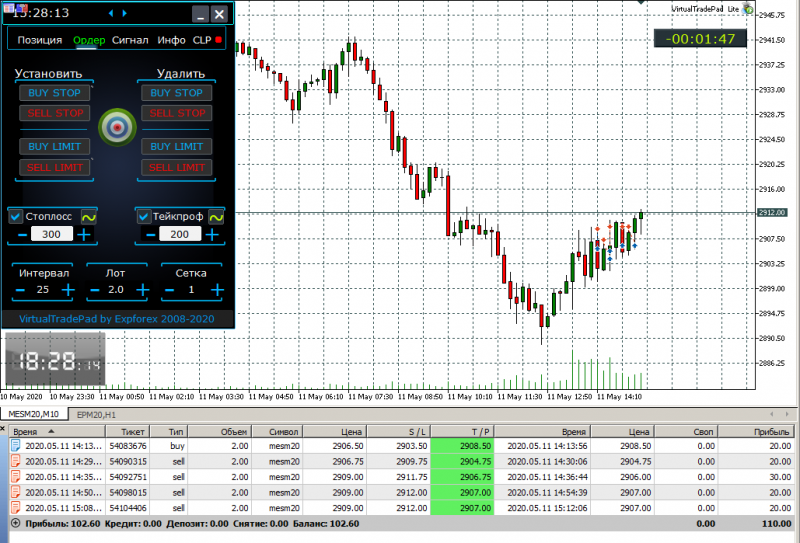
Task: Decrease Сетка count with minus
Action: point(170,290)
